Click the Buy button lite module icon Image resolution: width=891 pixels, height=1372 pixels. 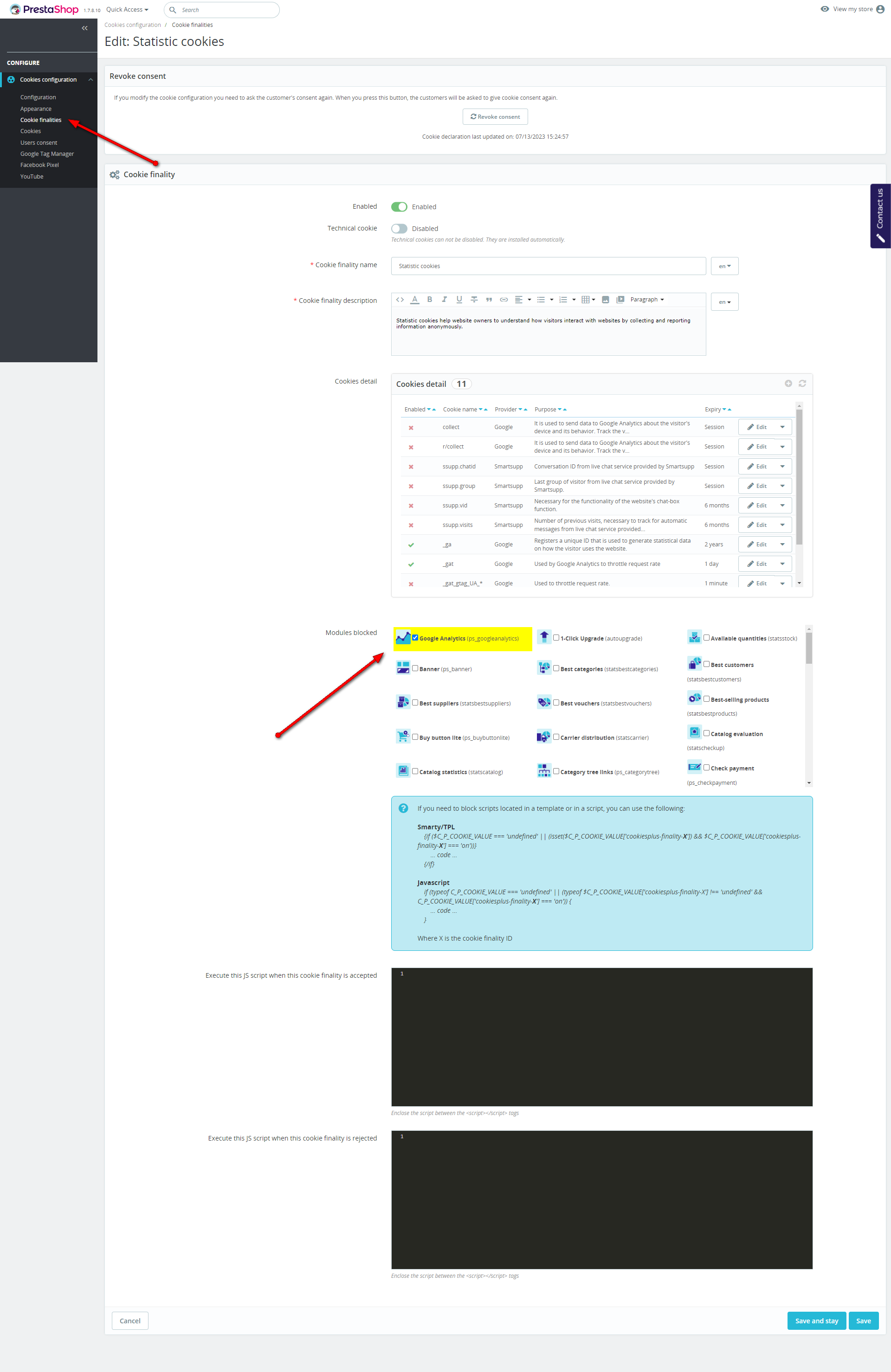[x=403, y=736]
